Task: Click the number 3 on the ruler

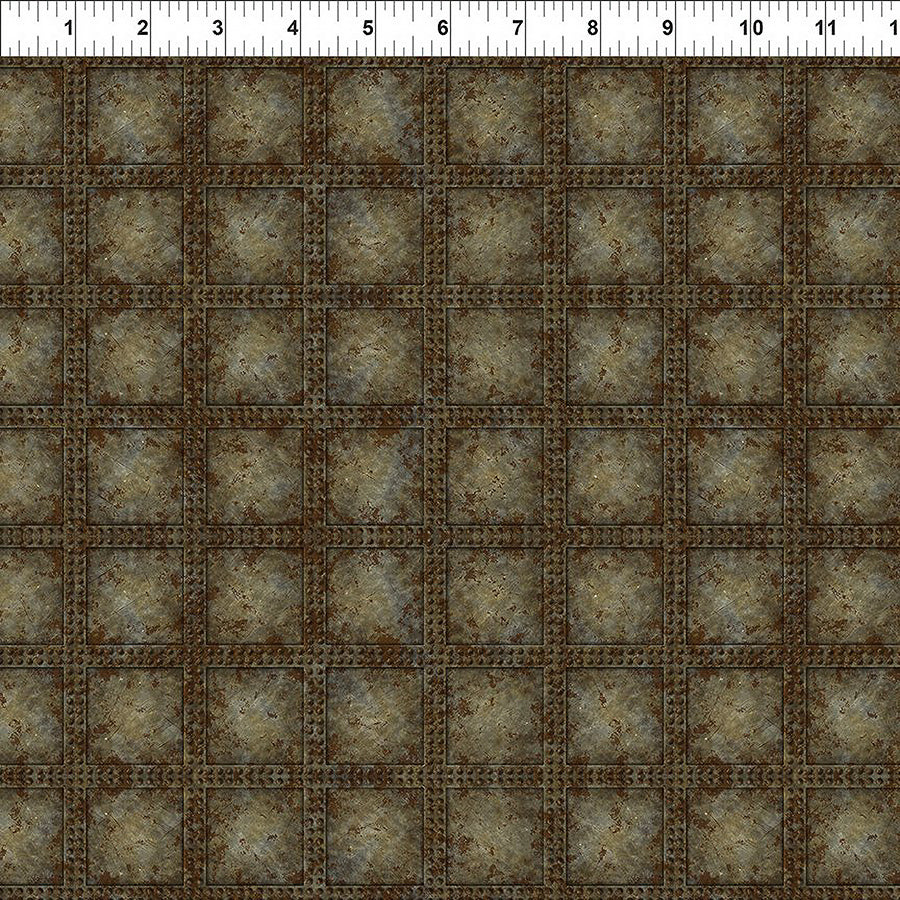Action: coord(218,28)
